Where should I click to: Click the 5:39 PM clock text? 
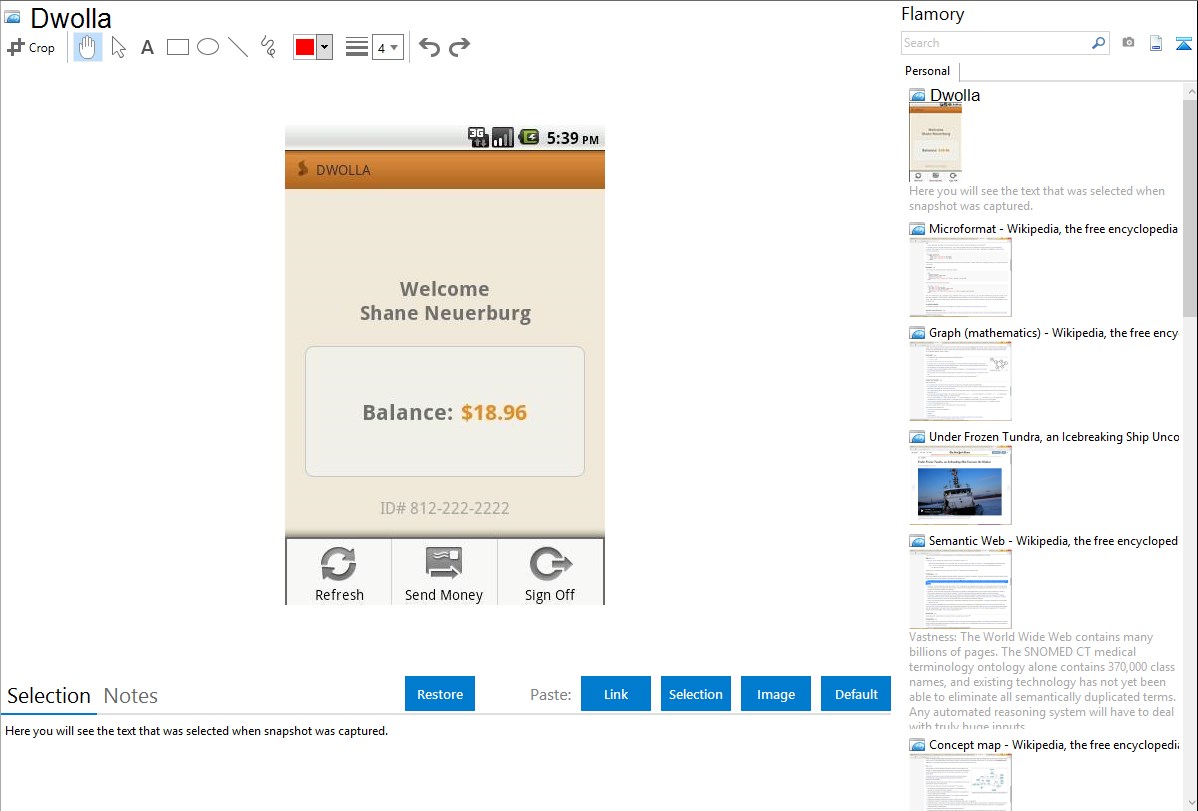[573, 138]
